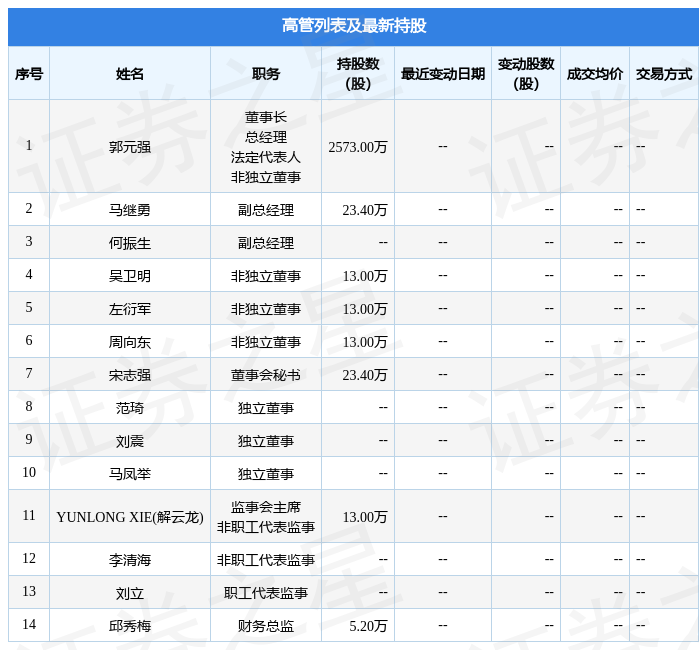Select the name YUNLONG XIE(解云龙)

coord(130,517)
